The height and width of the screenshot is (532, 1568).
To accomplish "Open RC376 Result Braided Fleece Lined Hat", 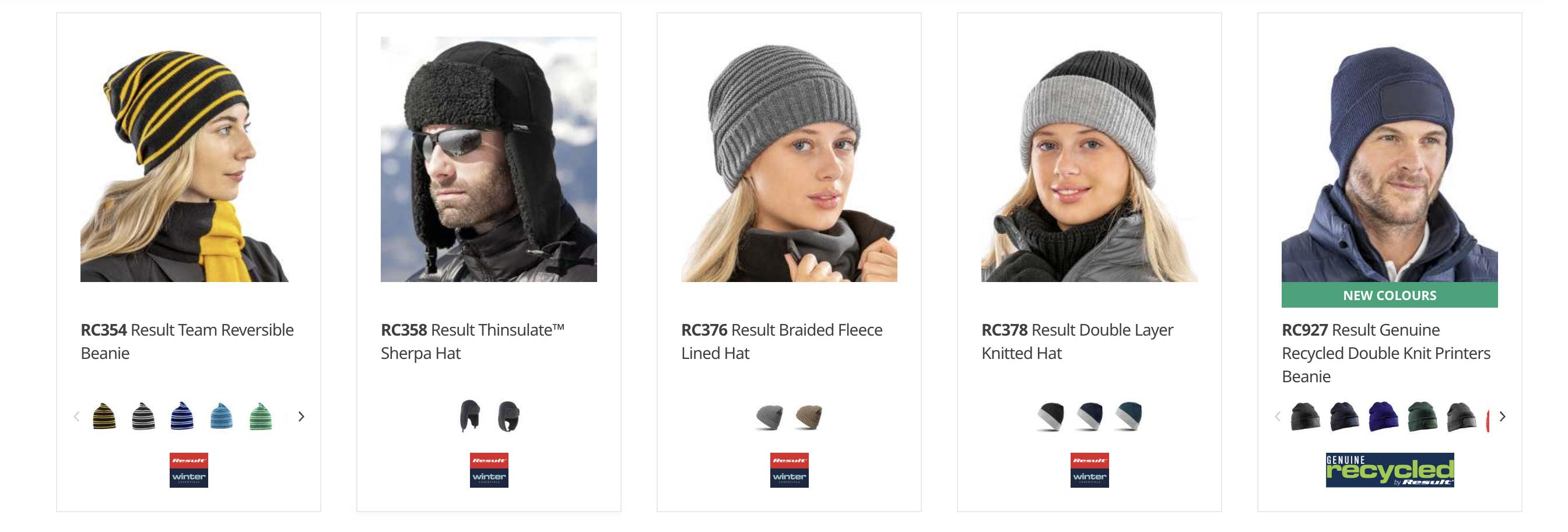I will pyautogui.click(x=781, y=341).
